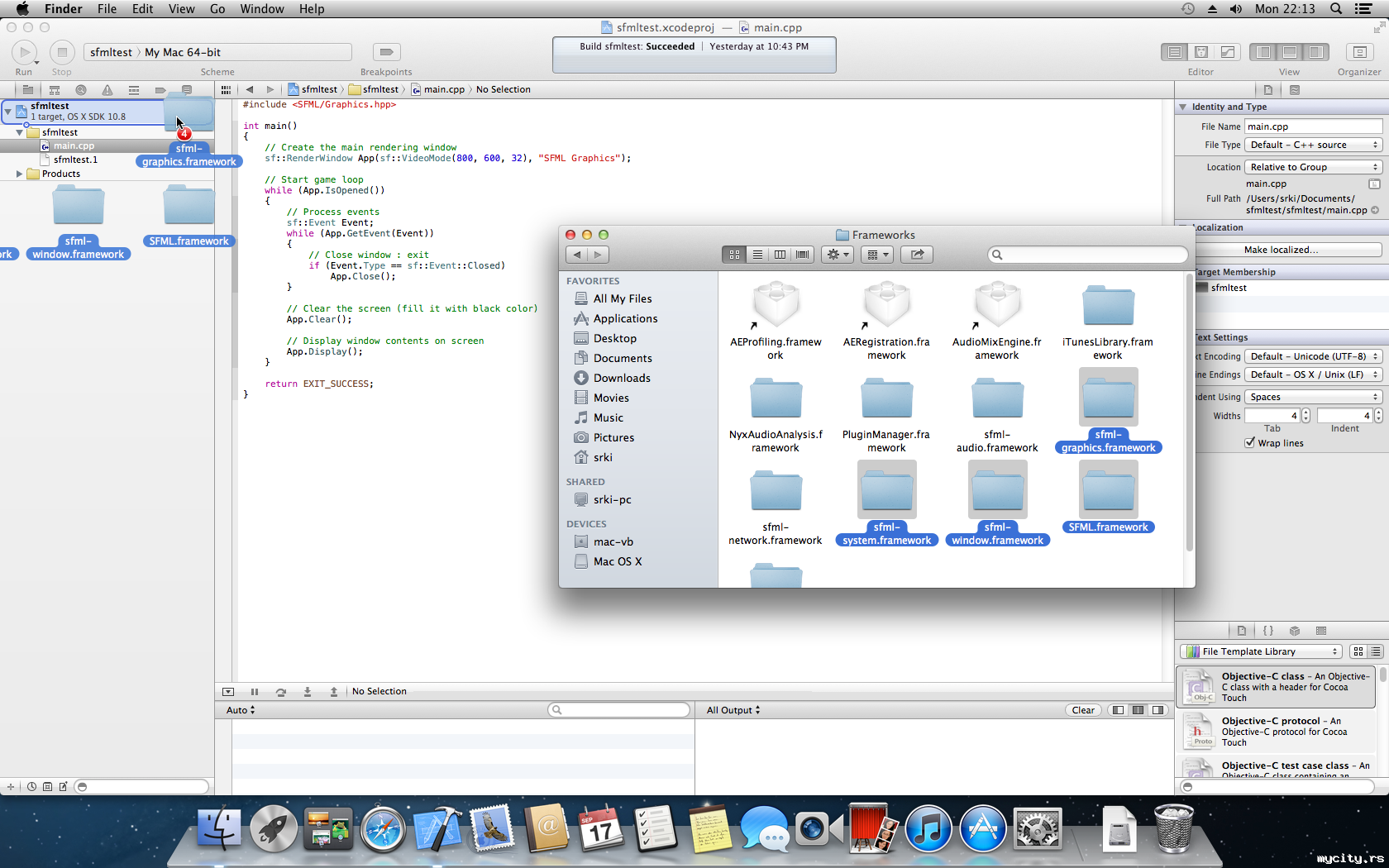Click the Finder share button
The height and width of the screenshot is (868, 1389).
(x=917, y=255)
